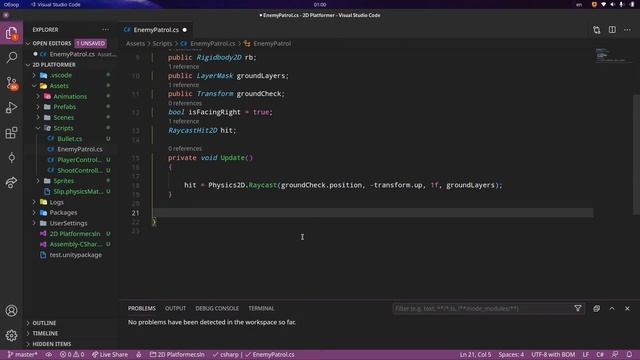Click Spaces: 4 indentation selector
This screenshot has height=360, width=640.
point(511,354)
